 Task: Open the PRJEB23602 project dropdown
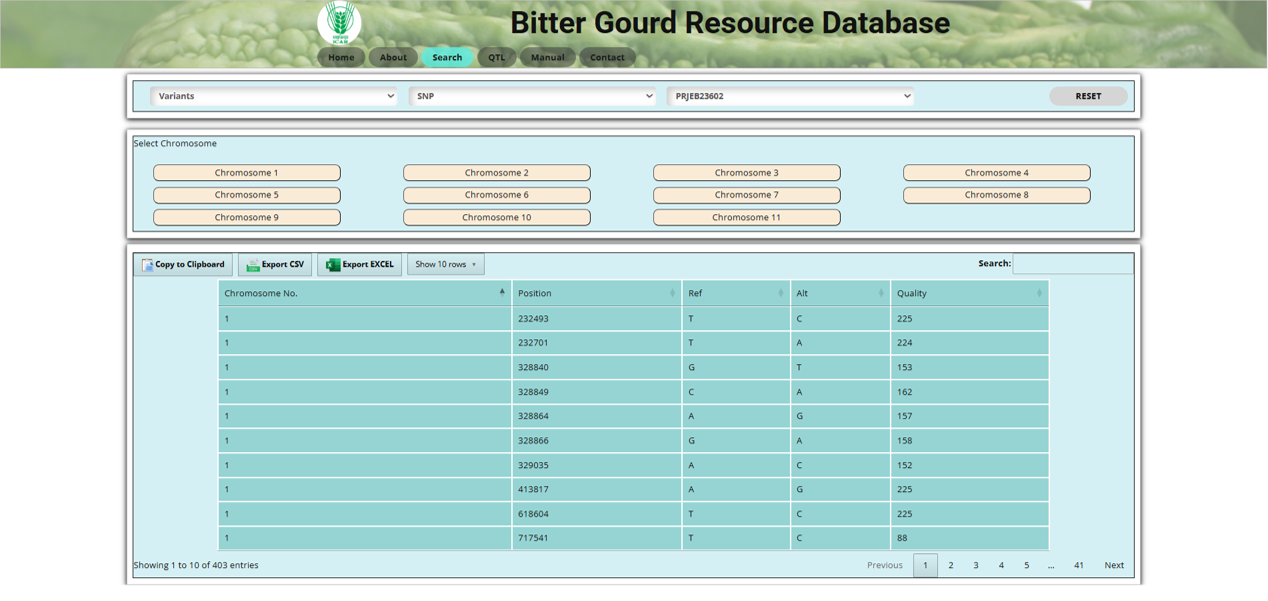tap(790, 96)
